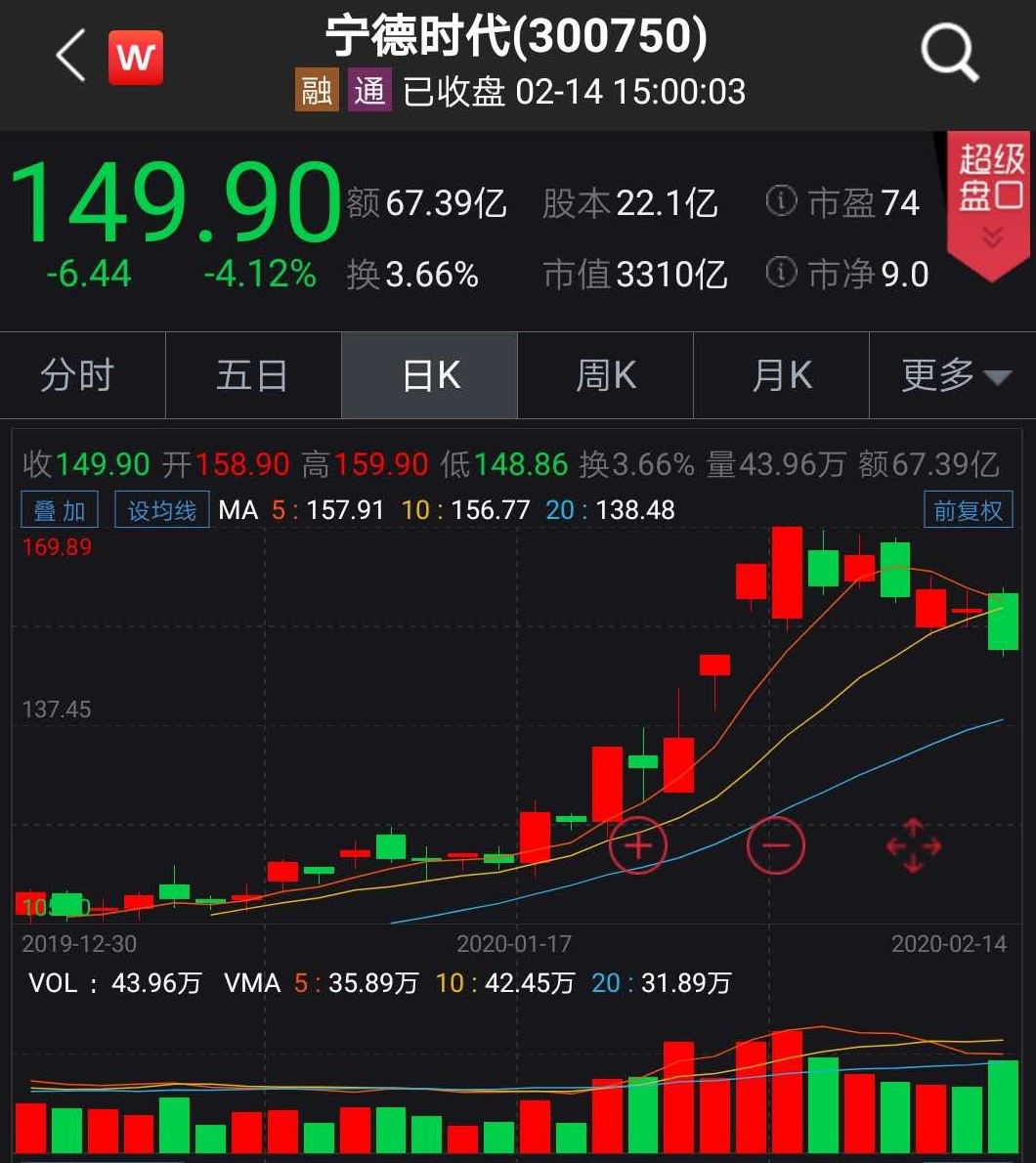This screenshot has height=1163, width=1036.
Task: Tap the 设均线 button
Action: 161,510
